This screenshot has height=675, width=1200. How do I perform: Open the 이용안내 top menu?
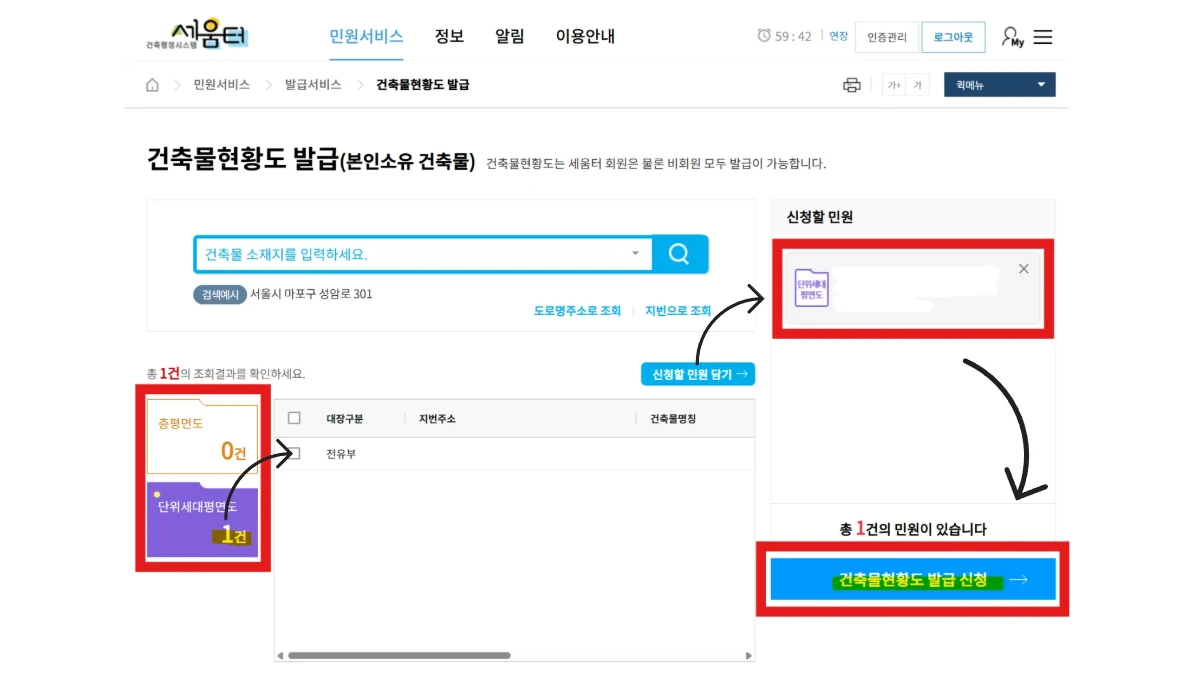[585, 36]
